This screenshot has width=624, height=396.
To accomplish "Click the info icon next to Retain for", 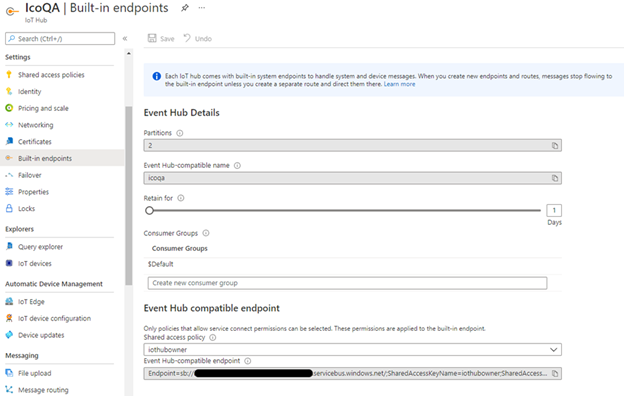I will (x=181, y=198).
